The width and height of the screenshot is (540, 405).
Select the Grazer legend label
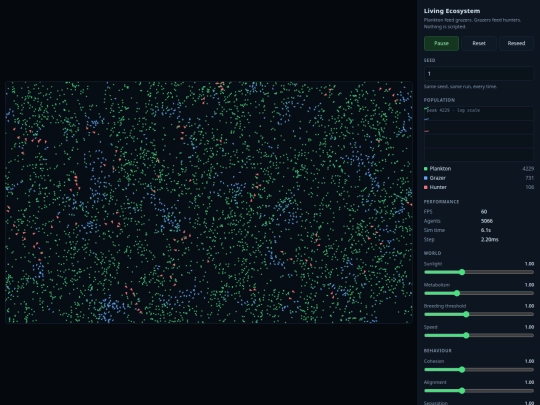coord(437,178)
